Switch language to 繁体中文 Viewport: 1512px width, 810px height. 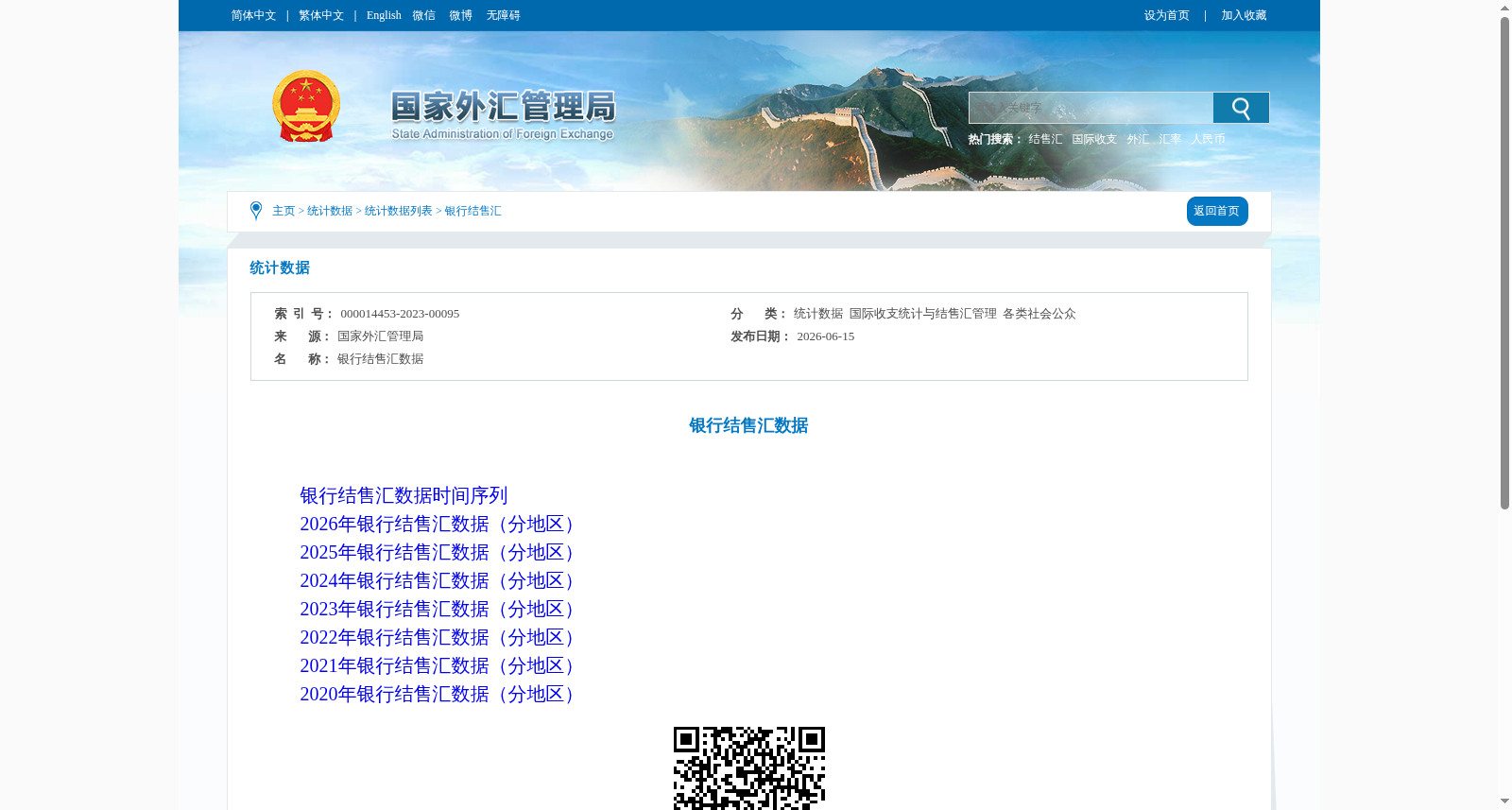pos(321,15)
